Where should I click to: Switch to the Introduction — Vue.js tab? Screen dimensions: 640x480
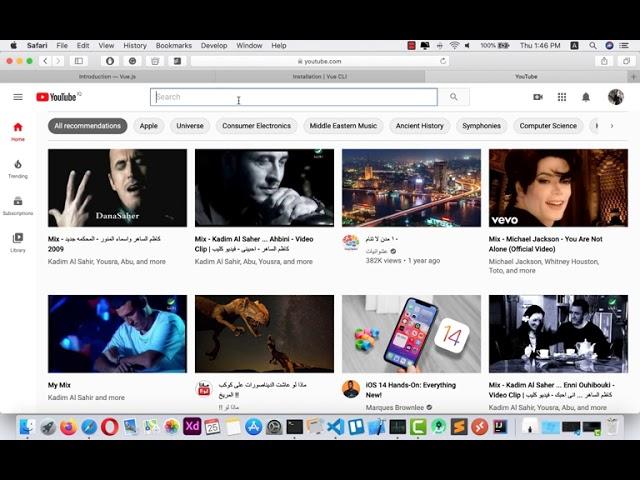(107, 76)
